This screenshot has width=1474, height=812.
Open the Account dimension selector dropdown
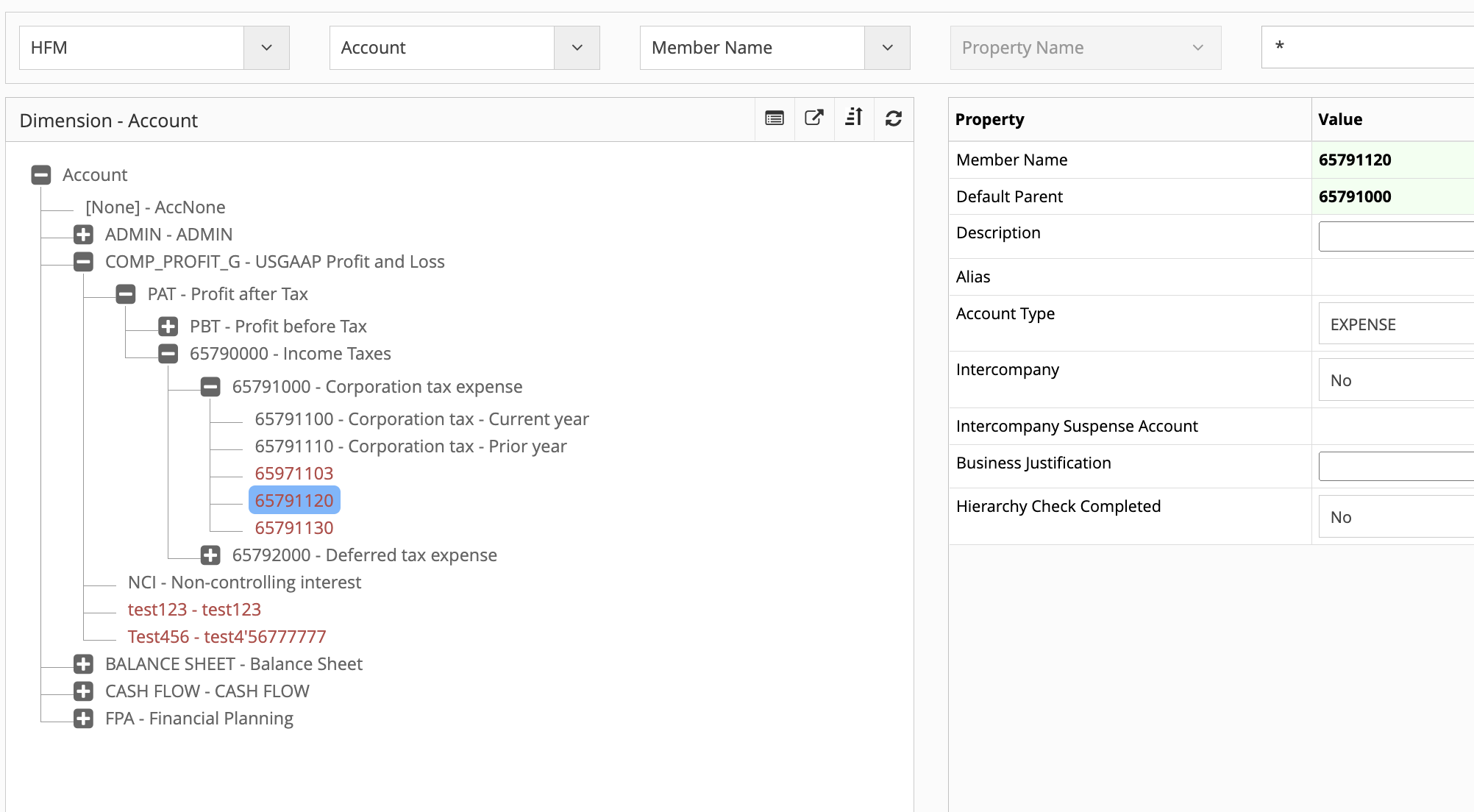576,47
